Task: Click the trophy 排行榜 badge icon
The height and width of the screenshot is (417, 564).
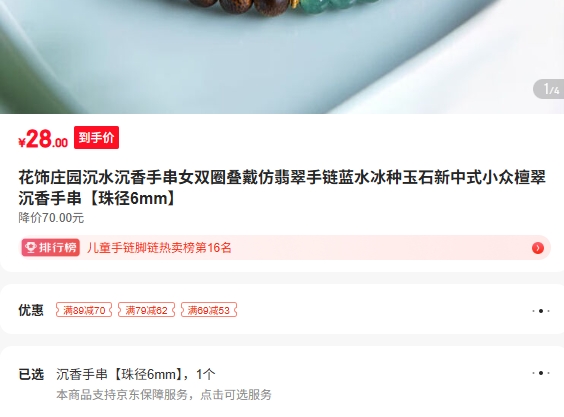Action: click(51, 248)
